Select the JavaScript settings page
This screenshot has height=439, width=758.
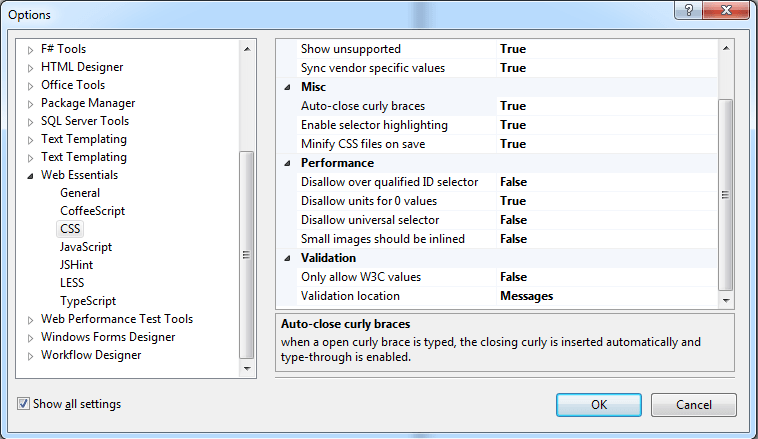click(x=86, y=247)
